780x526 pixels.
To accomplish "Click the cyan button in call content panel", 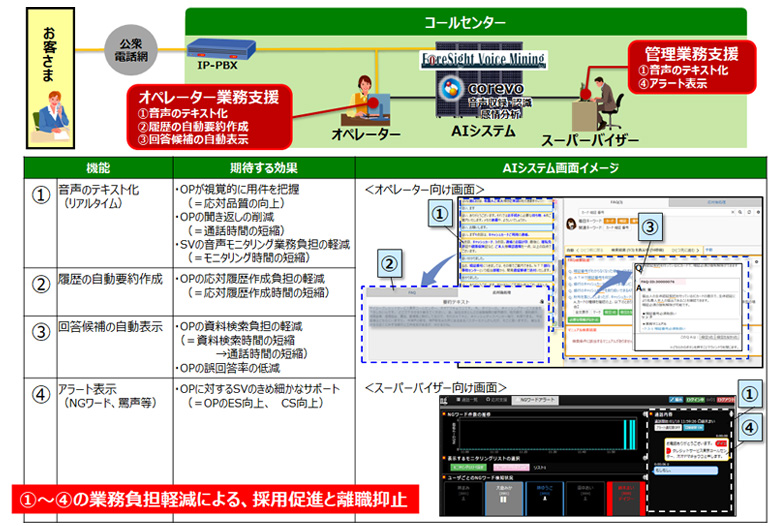I will [693, 427].
